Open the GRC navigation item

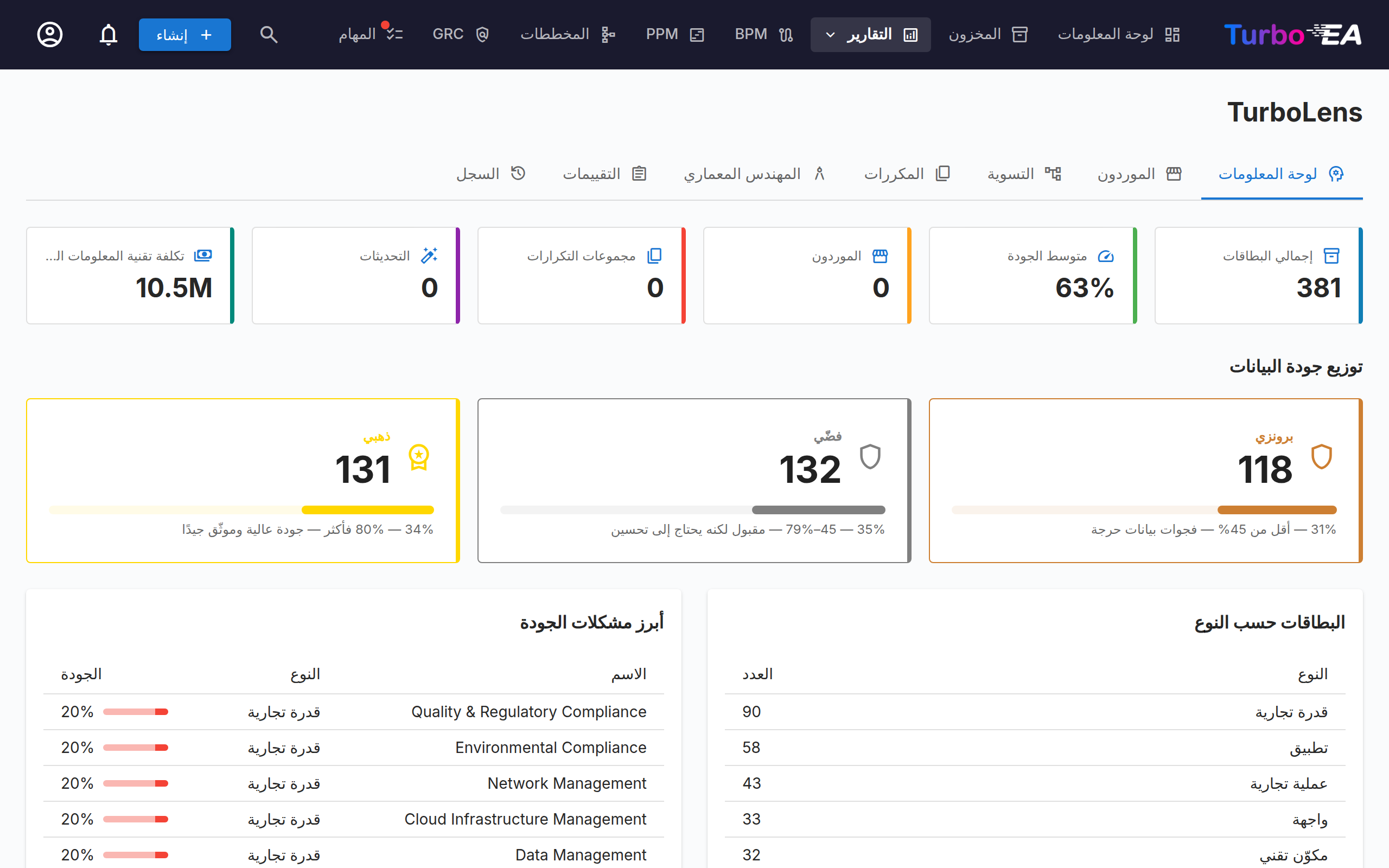click(x=461, y=34)
